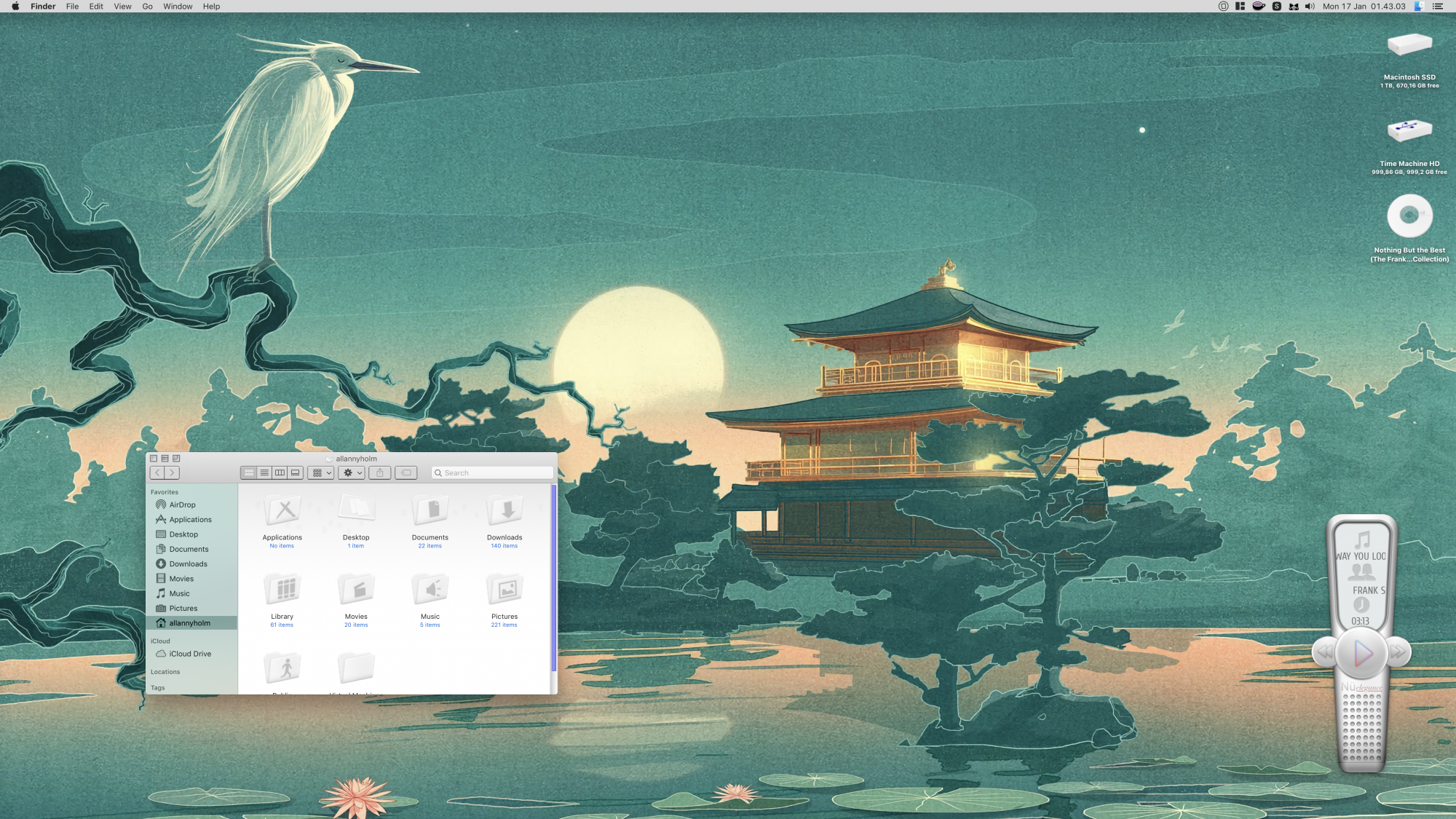The height and width of the screenshot is (819, 1456).
Task: Switch Finder to gallery view
Action: pyautogui.click(x=296, y=472)
